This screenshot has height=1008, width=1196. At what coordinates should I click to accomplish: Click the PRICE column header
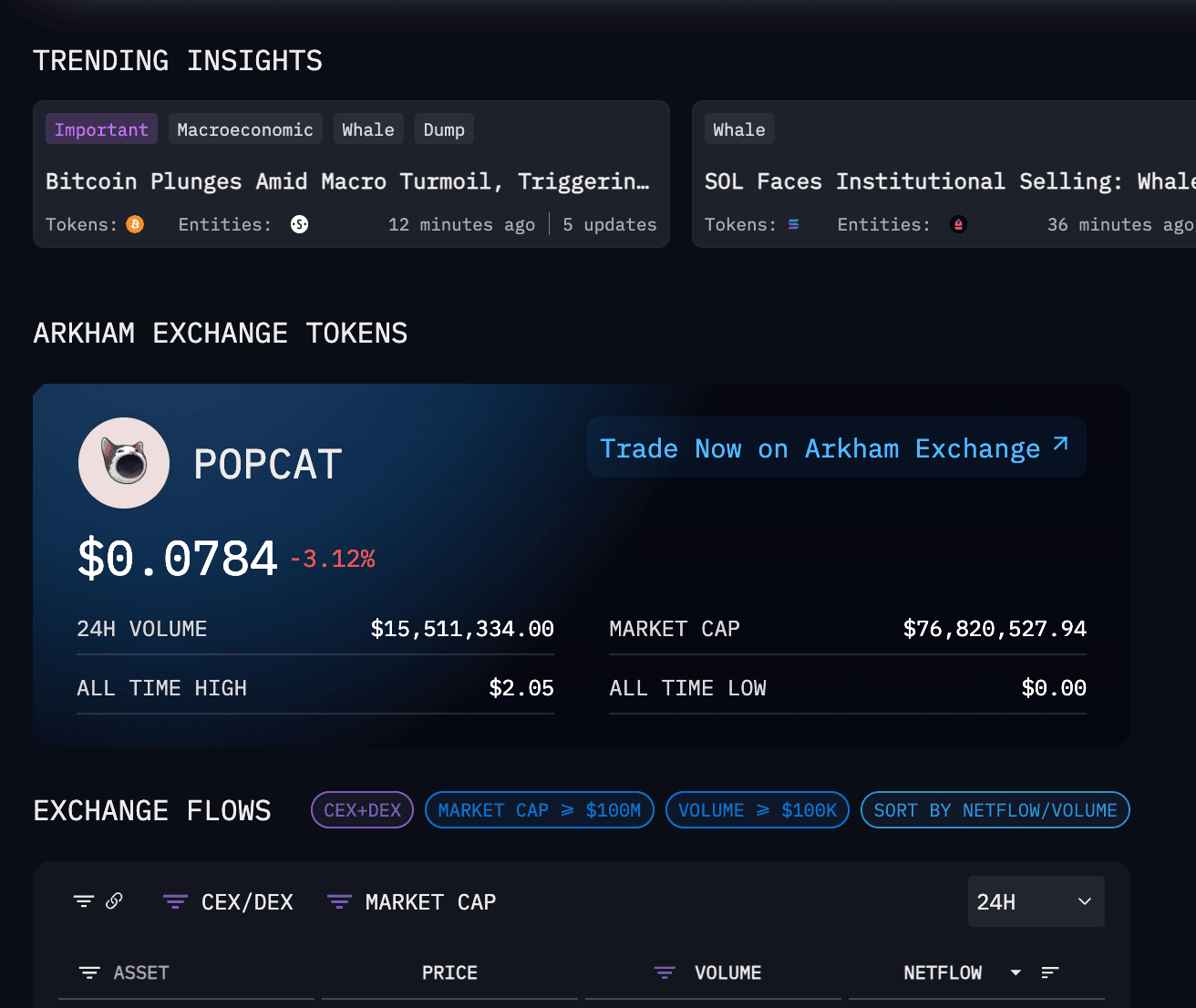tap(449, 972)
